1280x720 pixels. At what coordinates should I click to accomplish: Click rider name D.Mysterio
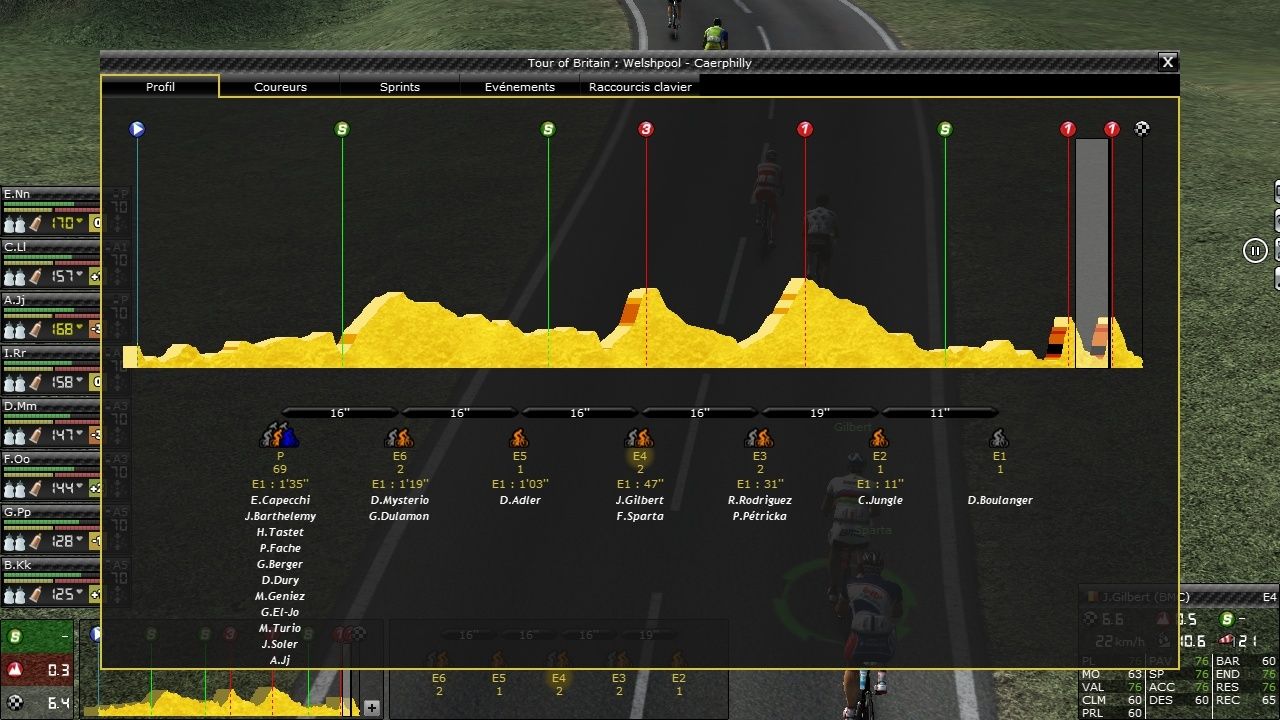400,500
